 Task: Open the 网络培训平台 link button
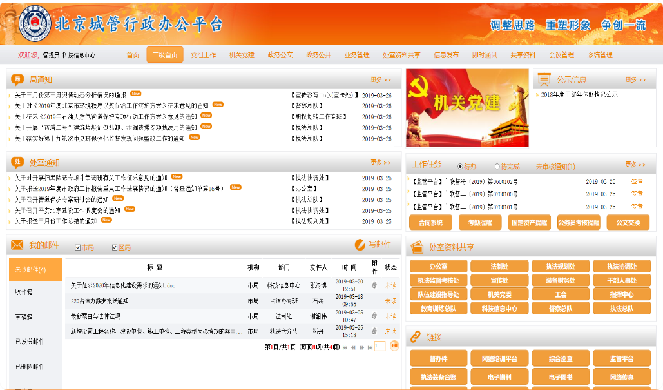(x=499, y=359)
